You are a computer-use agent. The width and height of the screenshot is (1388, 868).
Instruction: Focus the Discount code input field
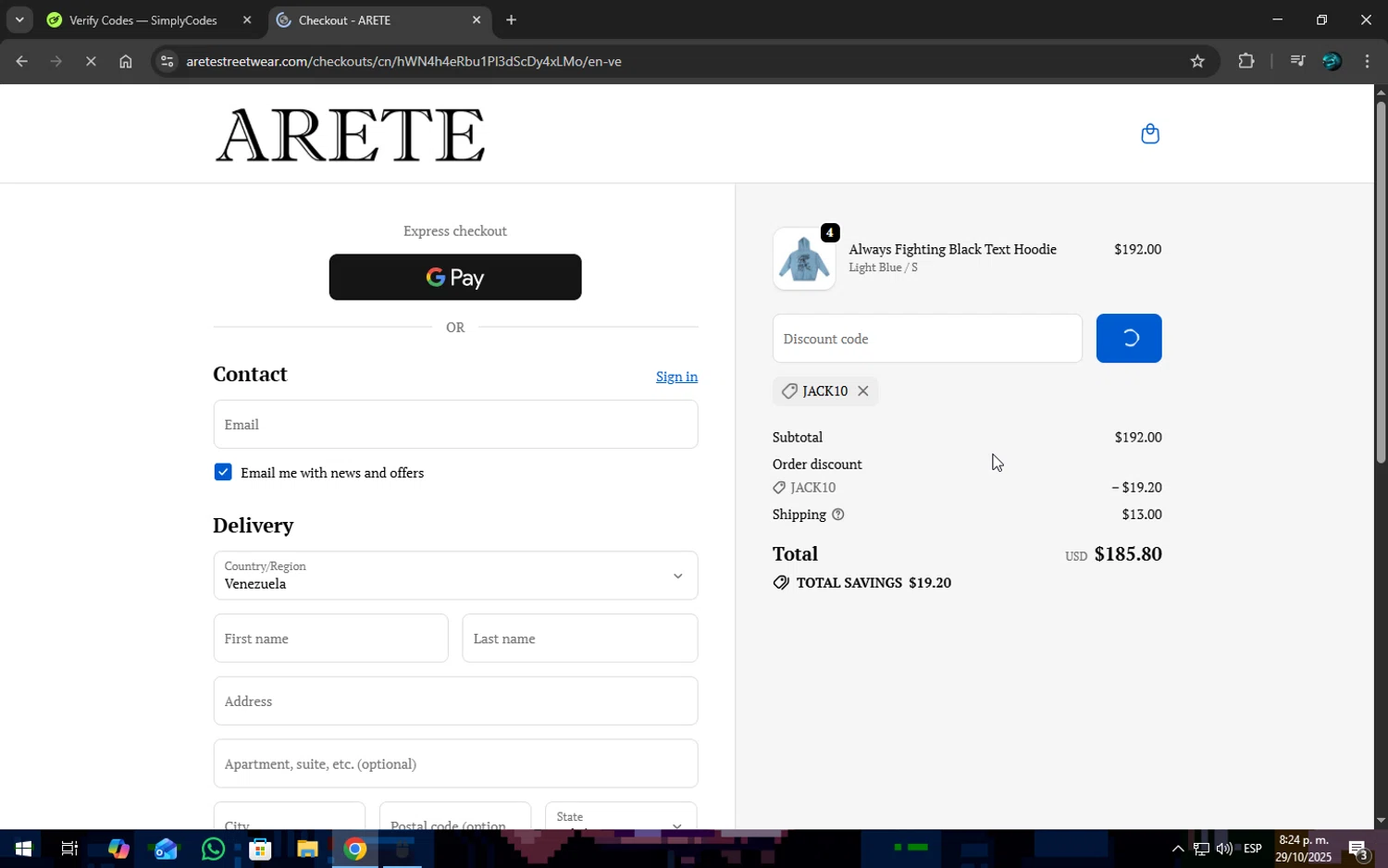927,338
